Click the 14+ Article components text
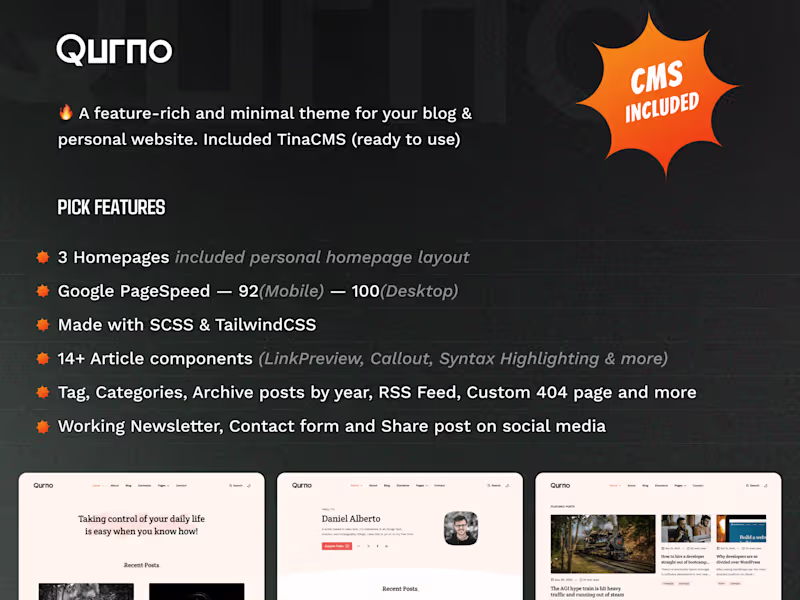The height and width of the screenshot is (600, 800). coord(155,358)
